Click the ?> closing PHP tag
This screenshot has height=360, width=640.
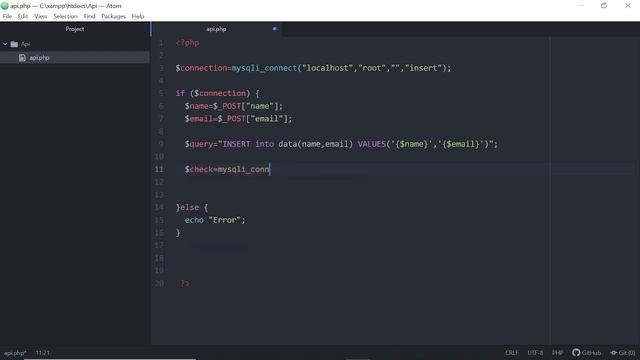click(185, 283)
